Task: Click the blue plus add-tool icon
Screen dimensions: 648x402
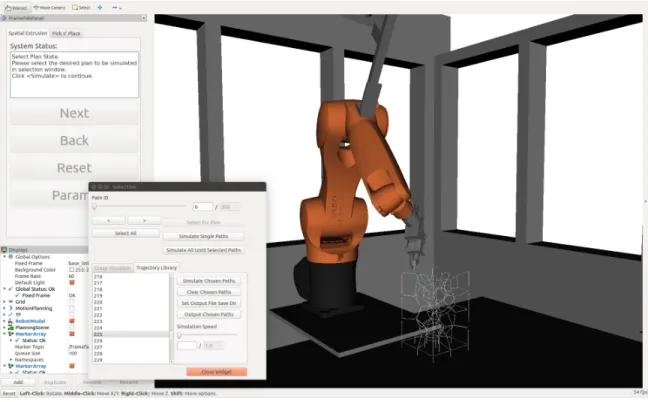Action: [100, 7]
